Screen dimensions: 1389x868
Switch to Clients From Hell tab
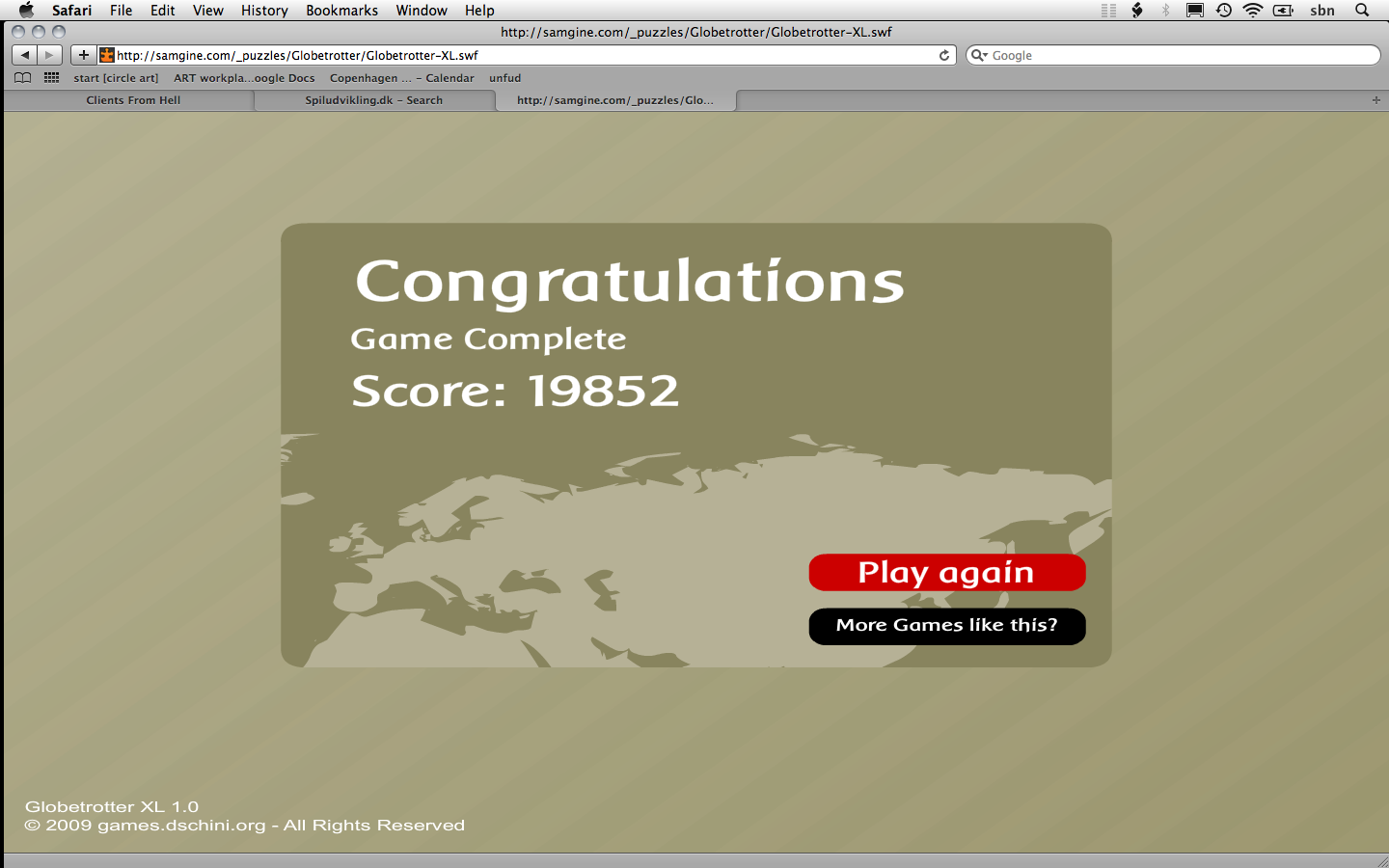133,100
